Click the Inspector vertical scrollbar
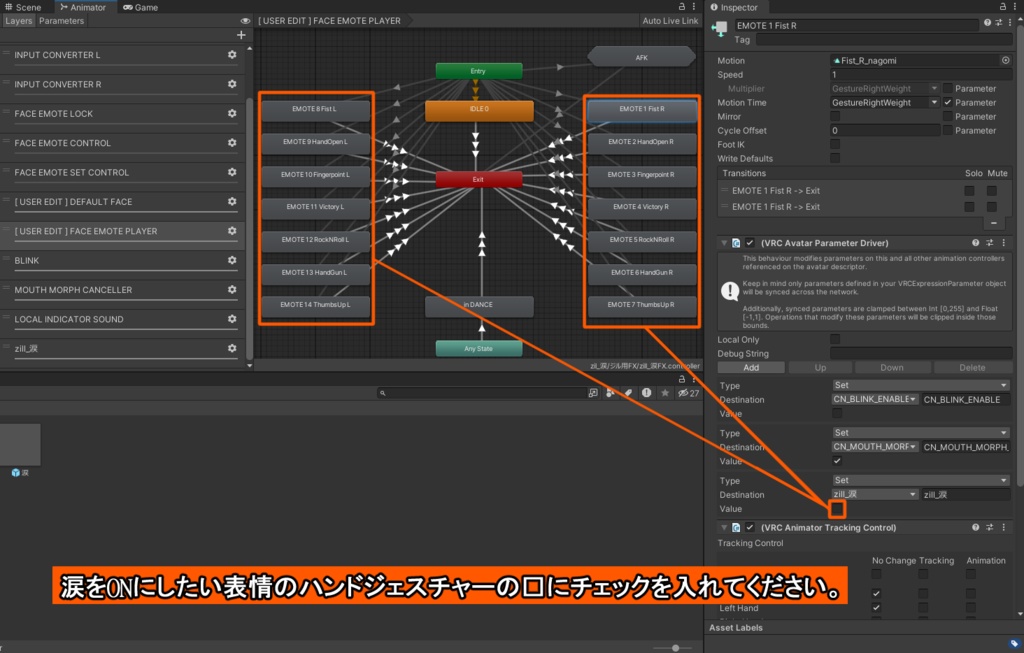This screenshot has height=653, width=1024. point(1020,258)
